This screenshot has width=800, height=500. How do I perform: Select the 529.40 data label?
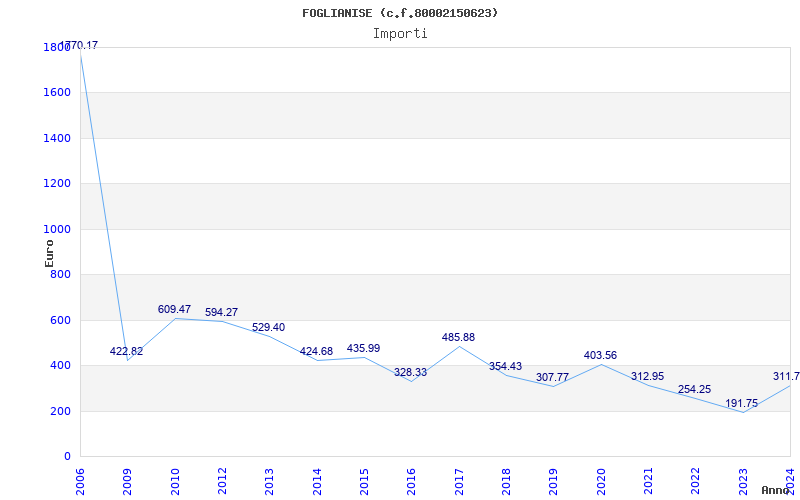click(x=268, y=328)
